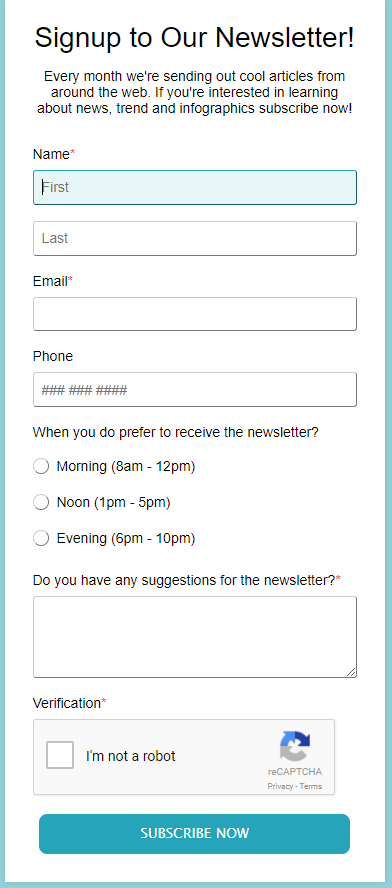This screenshot has width=392, height=888.
Task: Focus the newsletter suggestions text area
Action: point(195,637)
